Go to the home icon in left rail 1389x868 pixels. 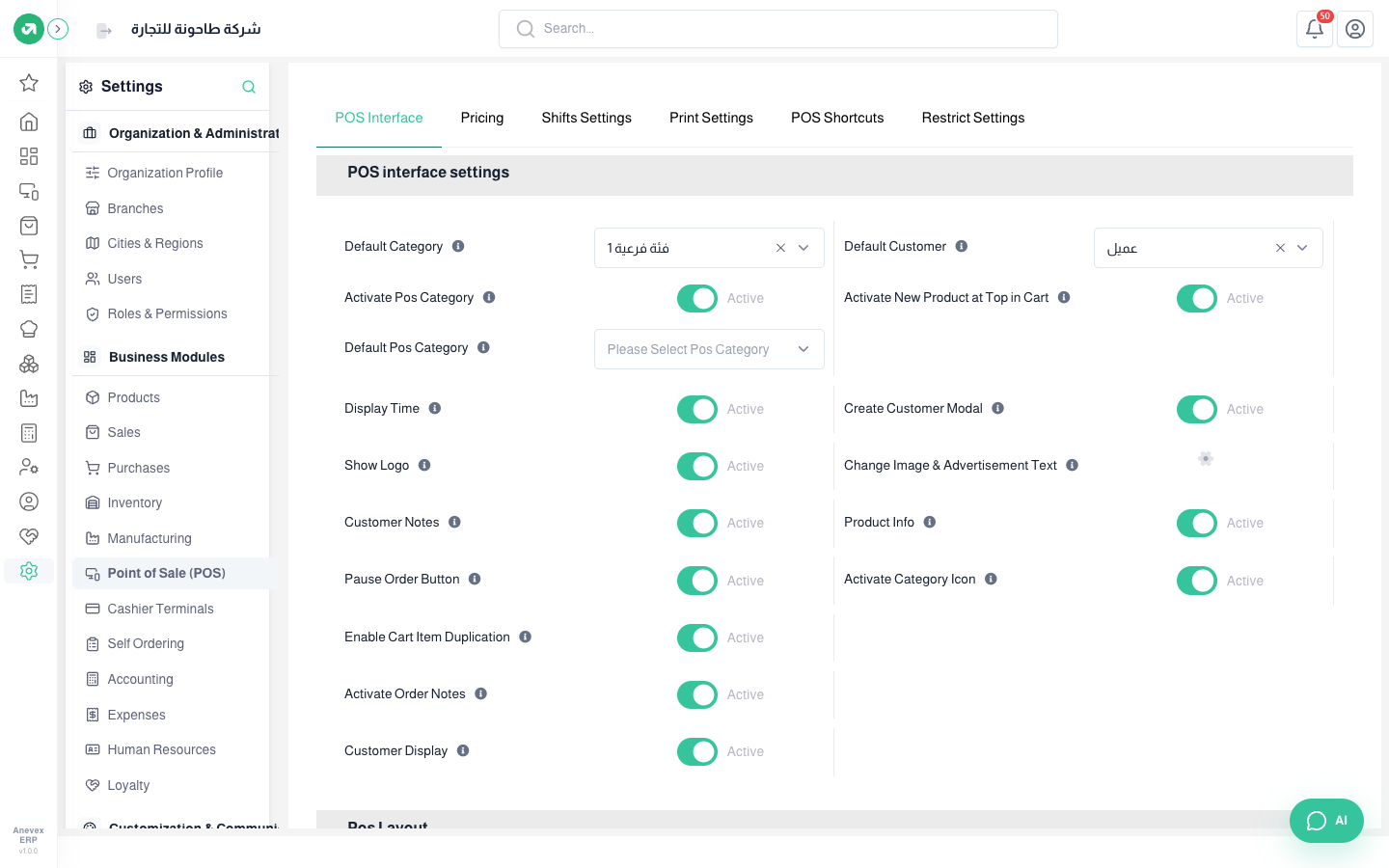point(29,122)
